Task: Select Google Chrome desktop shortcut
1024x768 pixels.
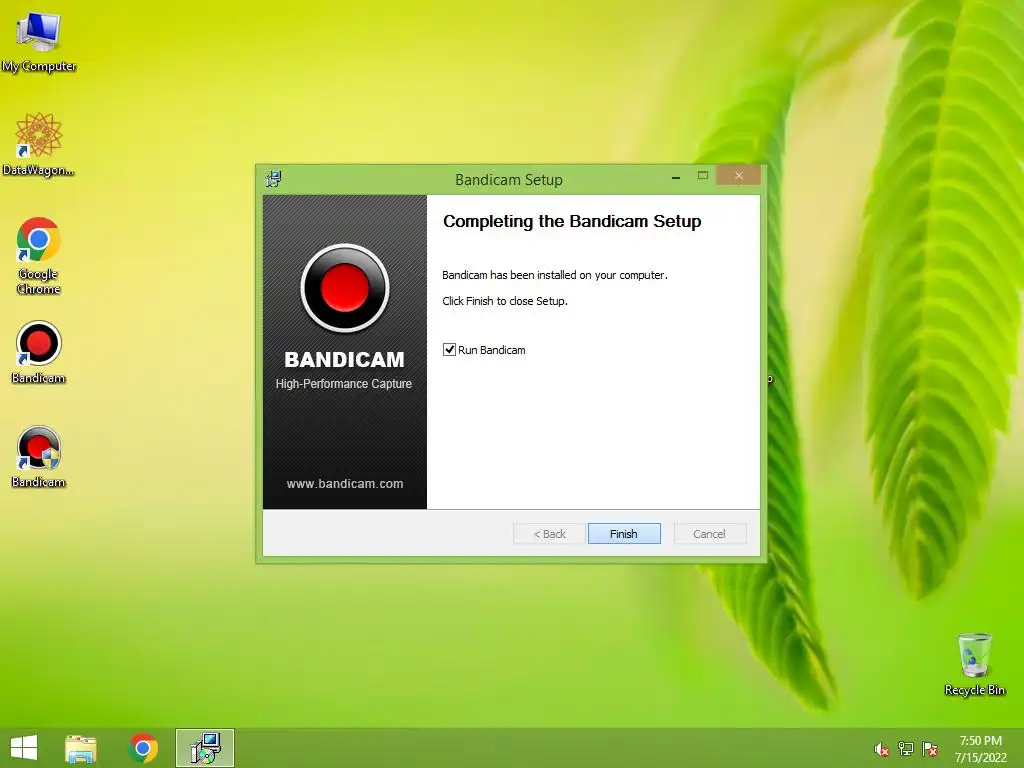Action: (39, 255)
